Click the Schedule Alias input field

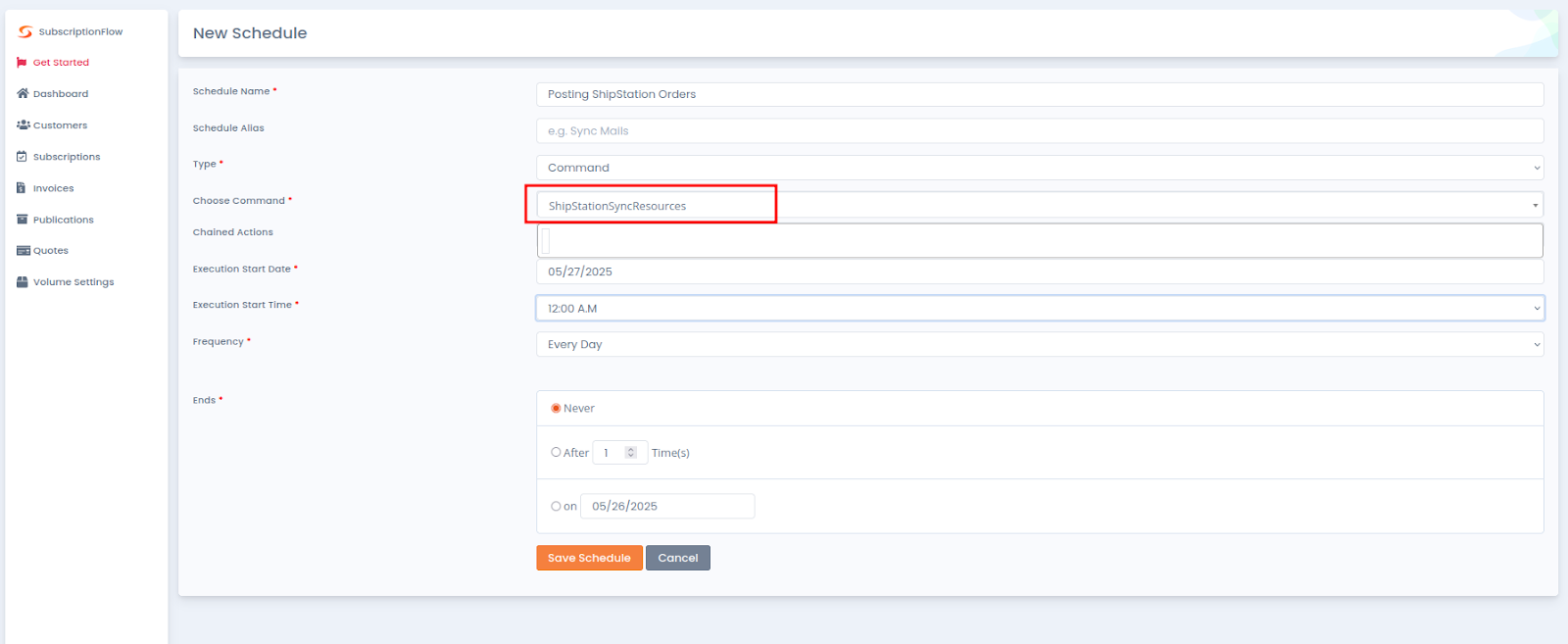[x=1040, y=130]
